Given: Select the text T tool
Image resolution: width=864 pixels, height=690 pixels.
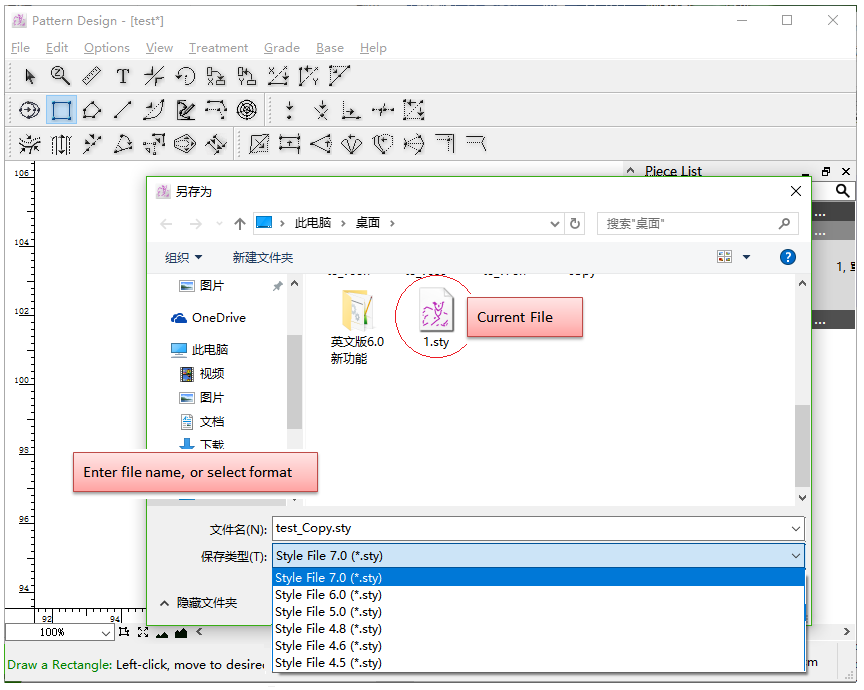Looking at the screenshot, I should point(123,76).
